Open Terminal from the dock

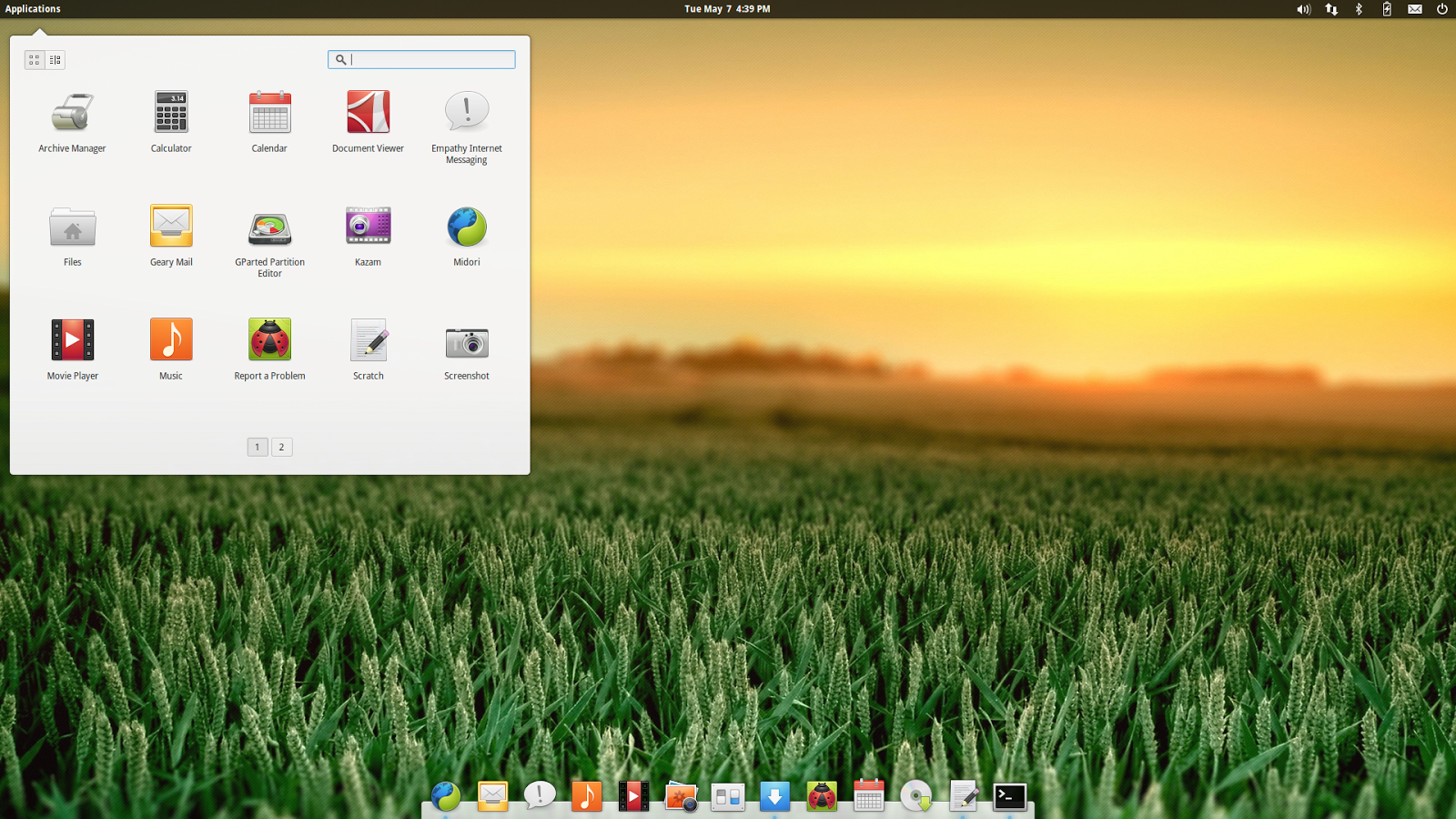click(1011, 796)
